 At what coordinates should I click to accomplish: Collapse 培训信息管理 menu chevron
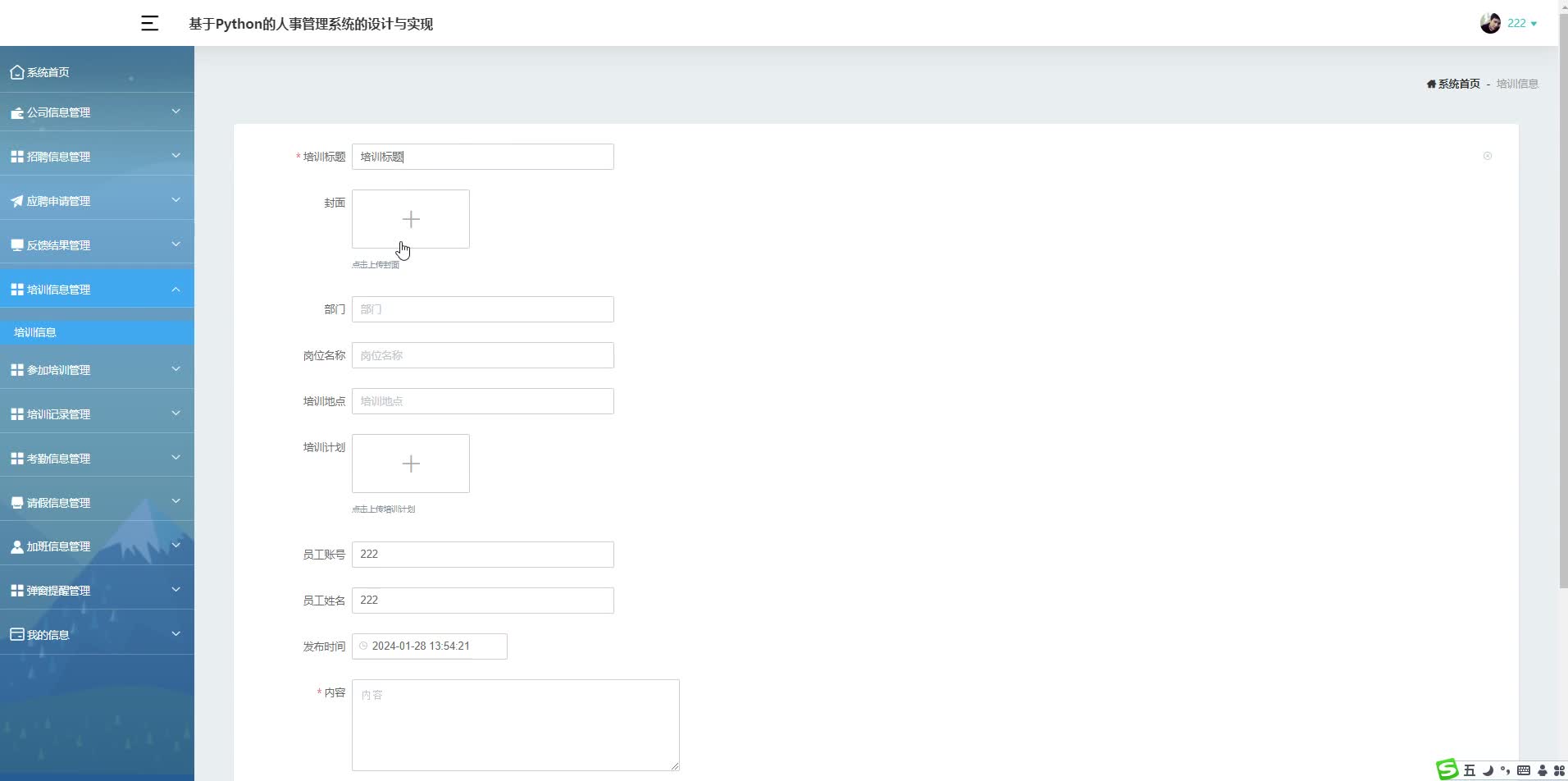pyautogui.click(x=175, y=289)
